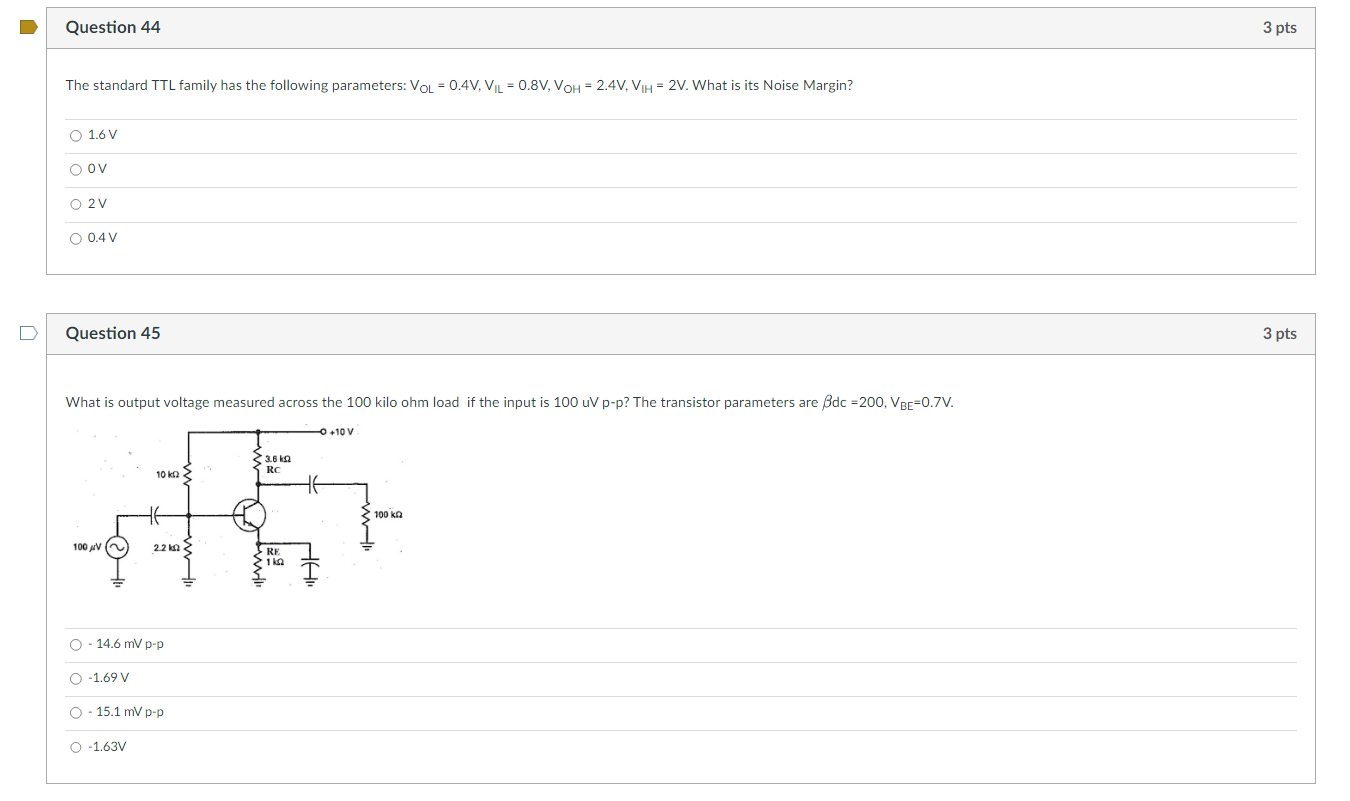Pick the -1.63V answer for Question 45
1350x801 pixels.
[x=76, y=747]
